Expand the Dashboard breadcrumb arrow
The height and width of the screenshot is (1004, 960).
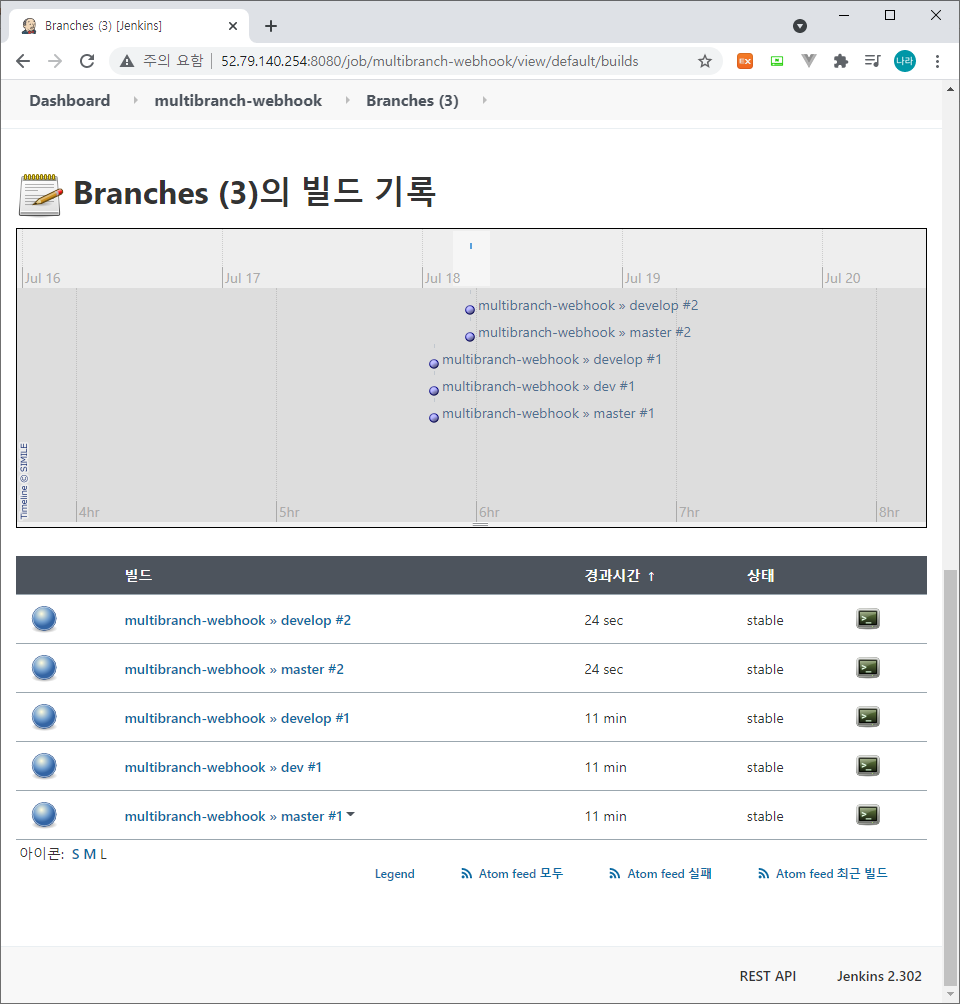135,101
